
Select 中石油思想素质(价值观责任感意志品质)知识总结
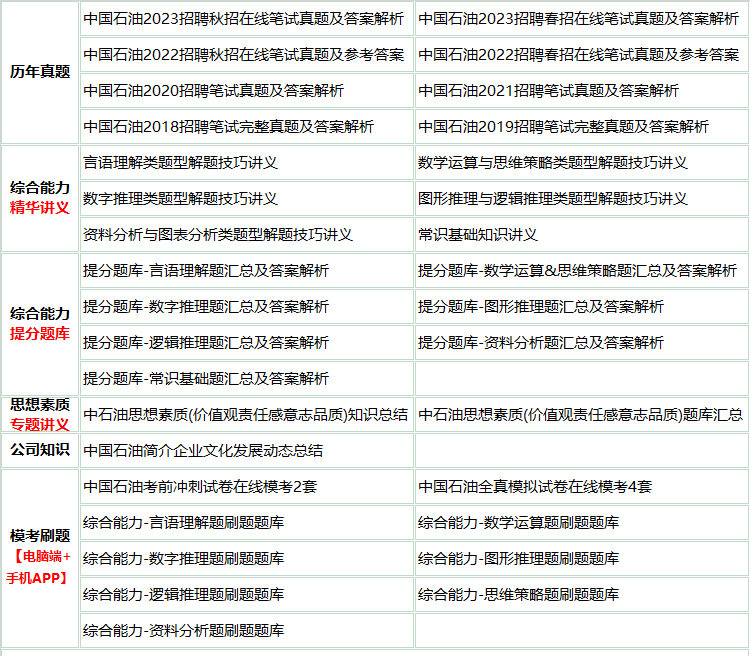click(245, 414)
